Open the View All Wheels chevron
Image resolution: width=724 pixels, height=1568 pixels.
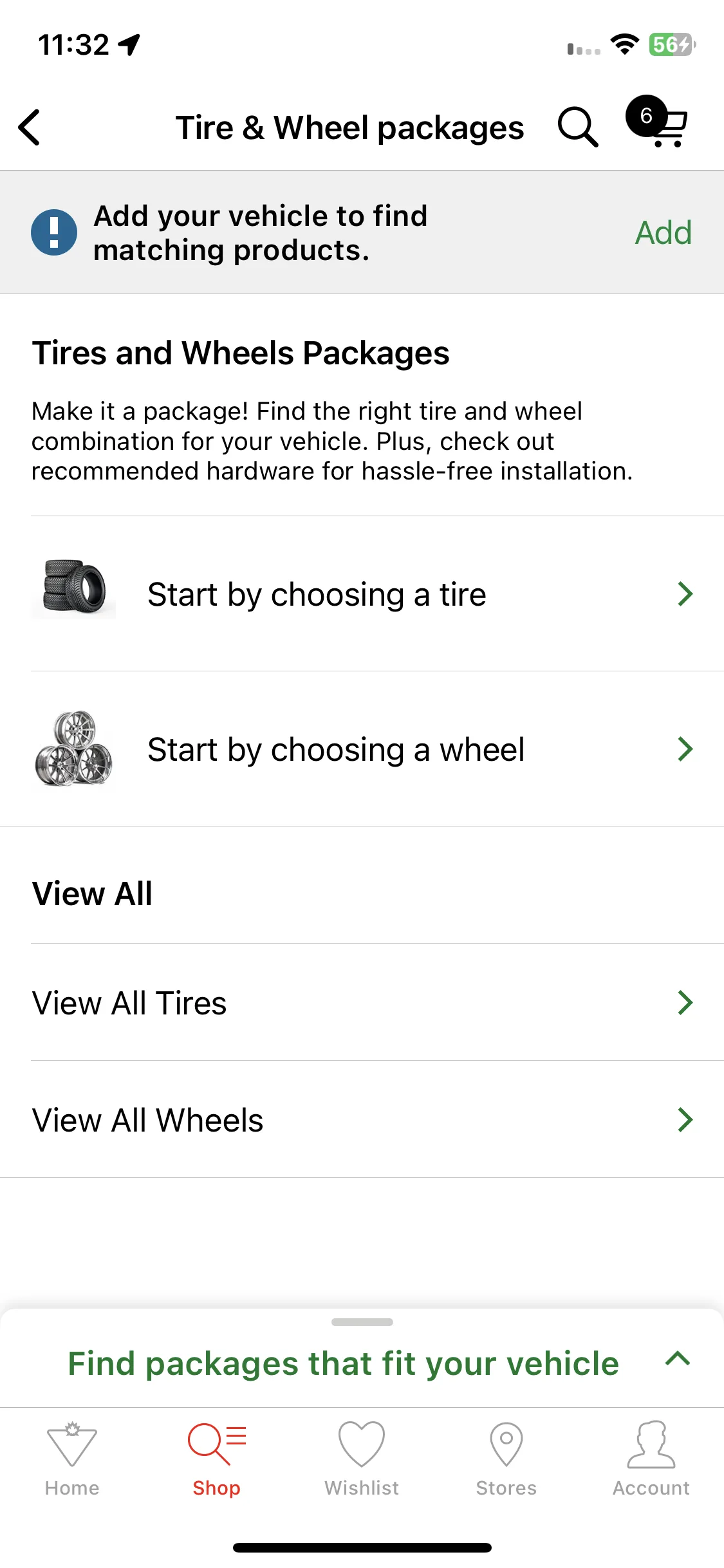point(685,1119)
